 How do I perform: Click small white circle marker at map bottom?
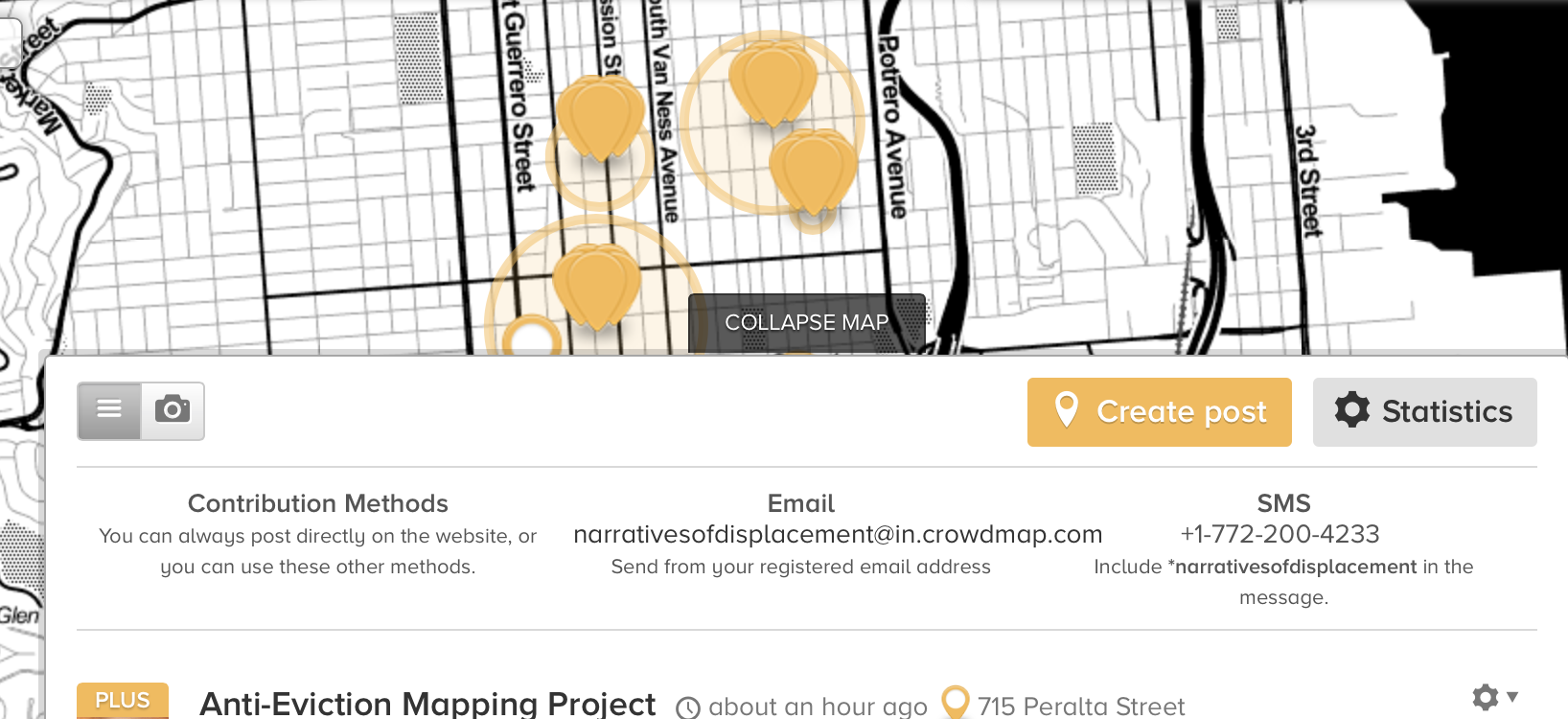point(531,339)
